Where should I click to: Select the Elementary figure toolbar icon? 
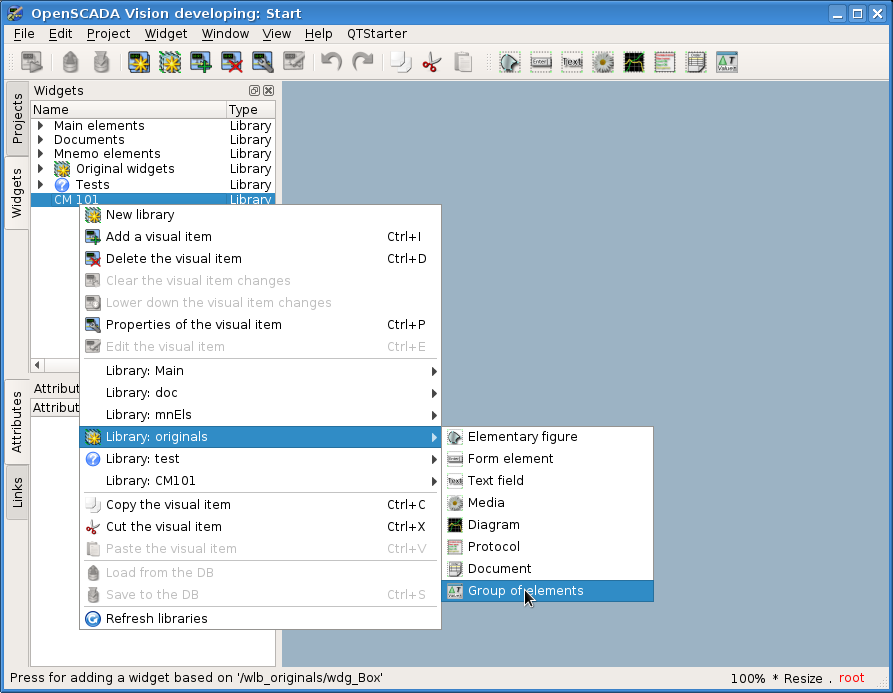point(510,62)
